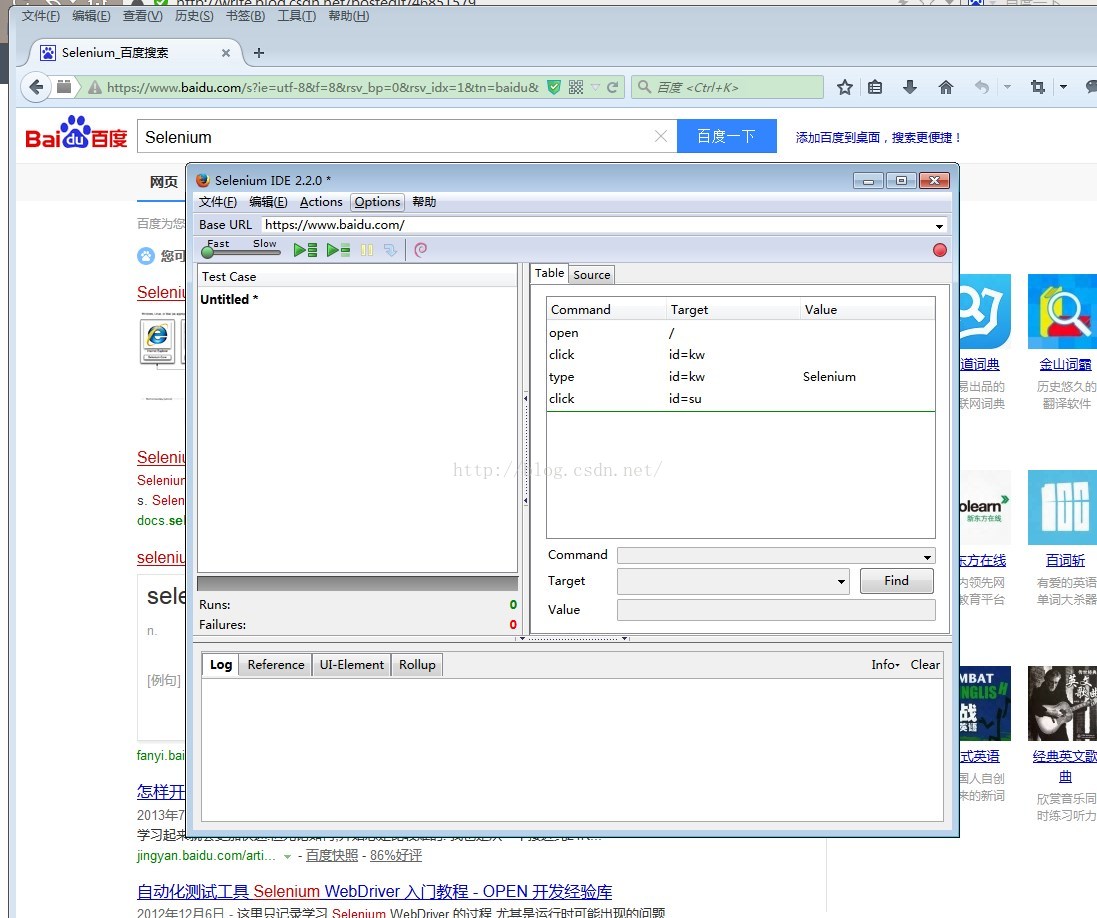Bookmark page with star icon
Screen dimensions: 1097x918
844,87
